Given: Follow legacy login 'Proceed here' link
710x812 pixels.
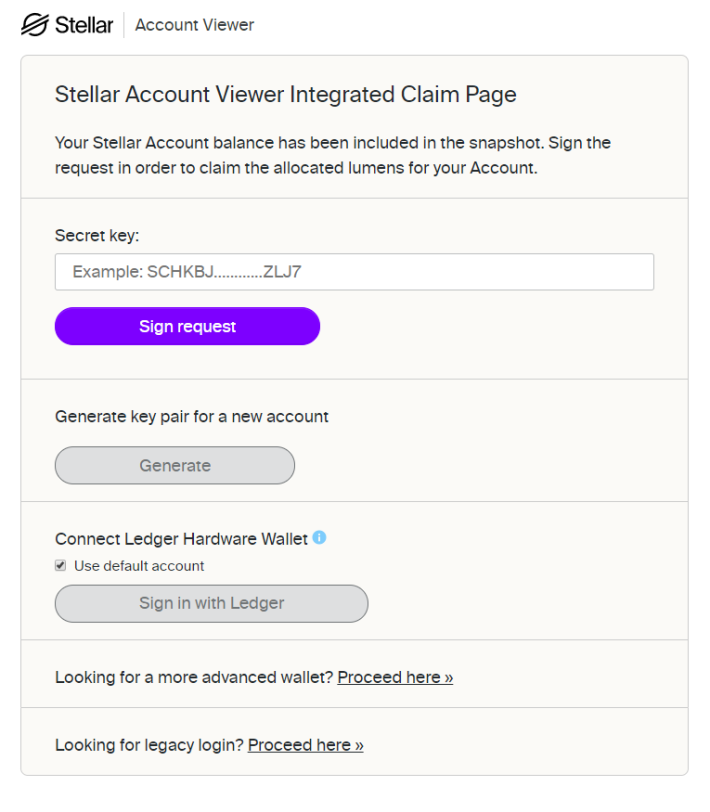Looking at the screenshot, I should tap(306, 745).
